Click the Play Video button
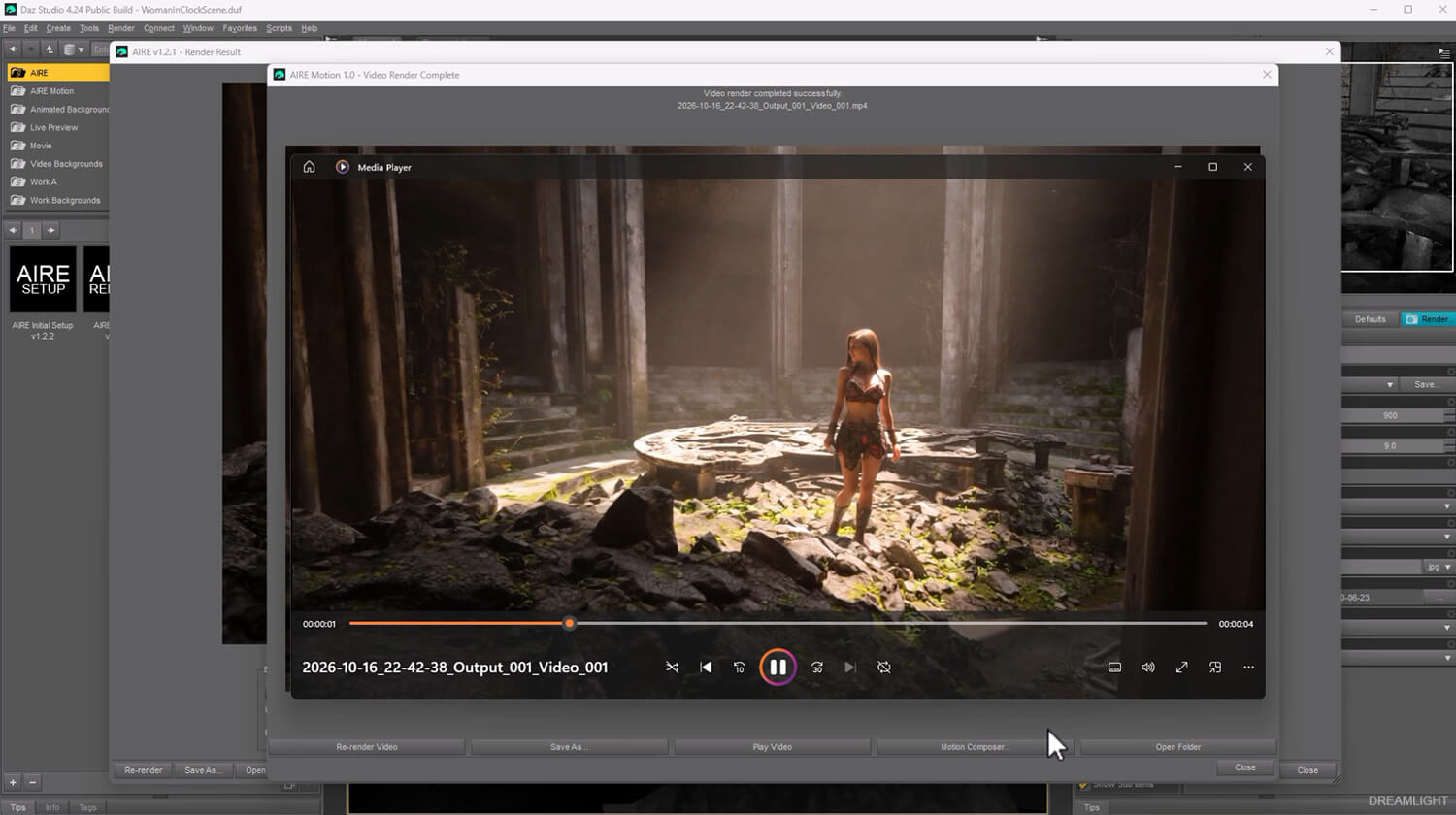 [773, 747]
